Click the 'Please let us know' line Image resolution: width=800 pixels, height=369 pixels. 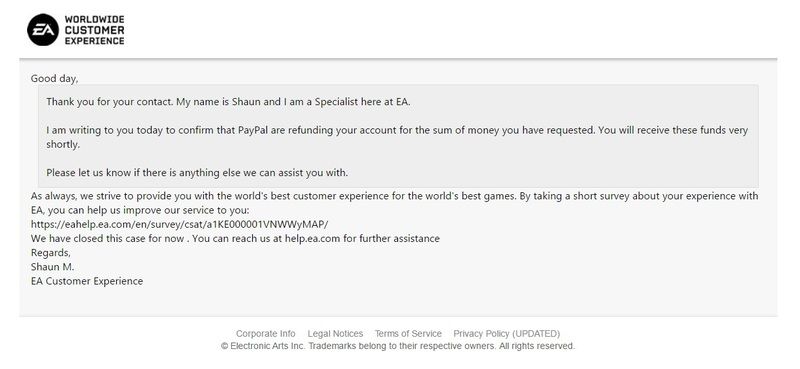coord(197,173)
